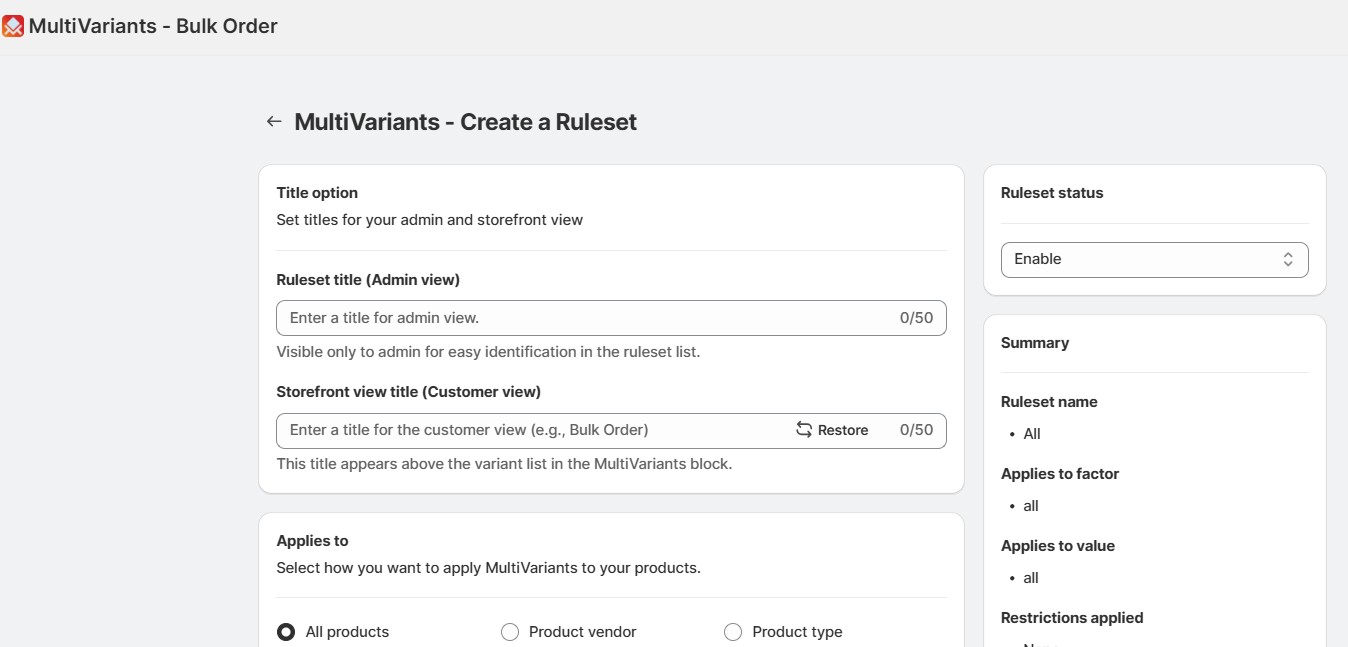Click the Restore icon in the storefront title field
Viewport: 1348px width, 647px height.
tap(804, 429)
